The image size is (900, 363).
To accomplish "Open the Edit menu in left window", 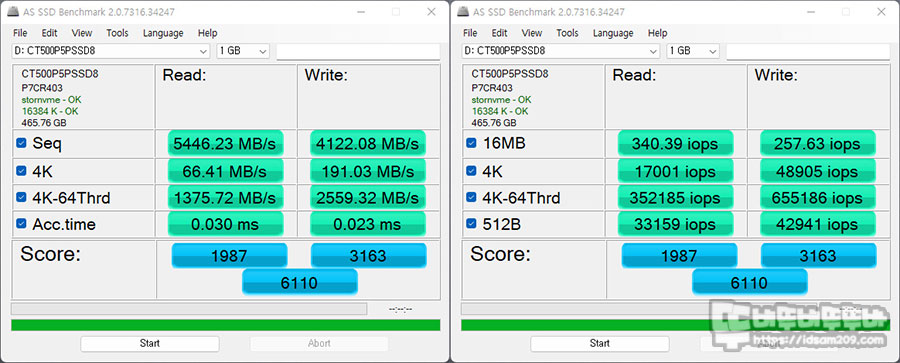I will click(49, 33).
